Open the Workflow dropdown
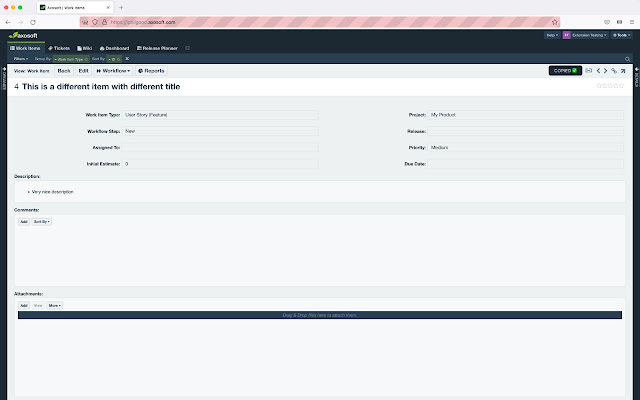The width and height of the screenshot is (640, 400). pyautogui.click(x=113, y=71)
